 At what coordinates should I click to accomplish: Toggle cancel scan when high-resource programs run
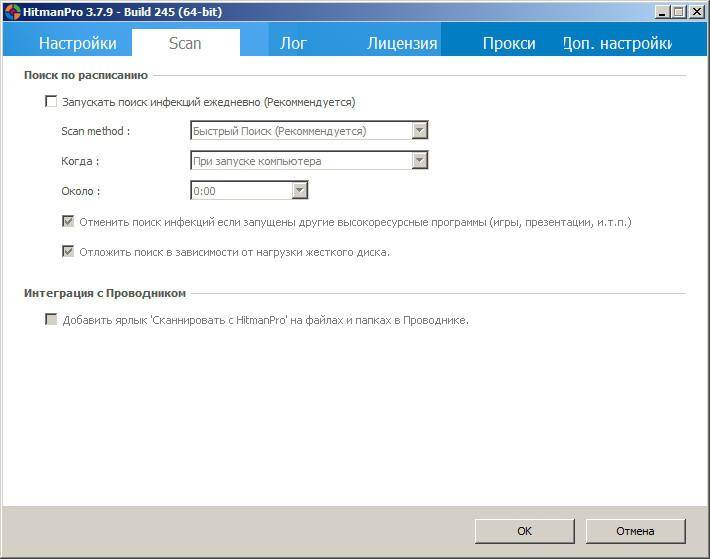pos(68,221)
